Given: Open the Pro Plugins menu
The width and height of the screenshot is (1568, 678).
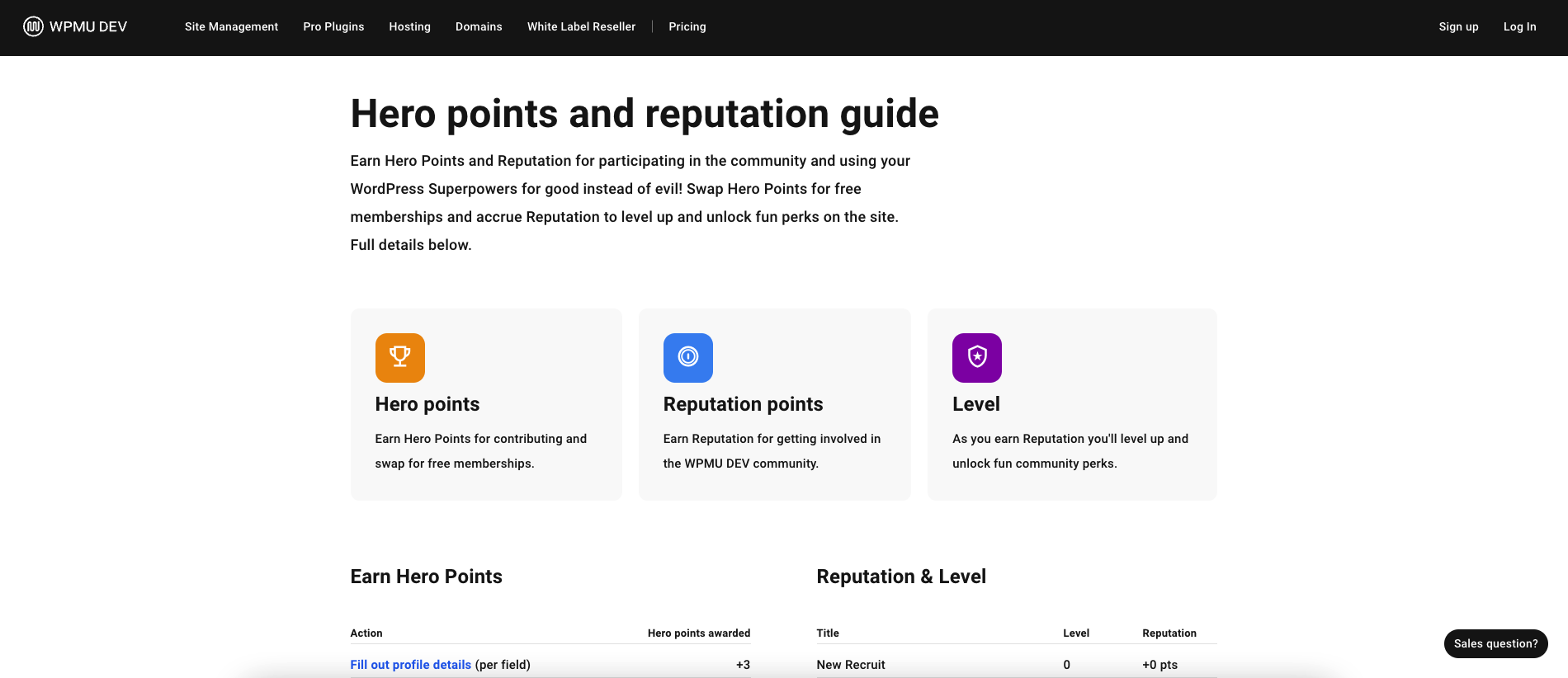Looking at the screenshot, I should click(333, 26).
